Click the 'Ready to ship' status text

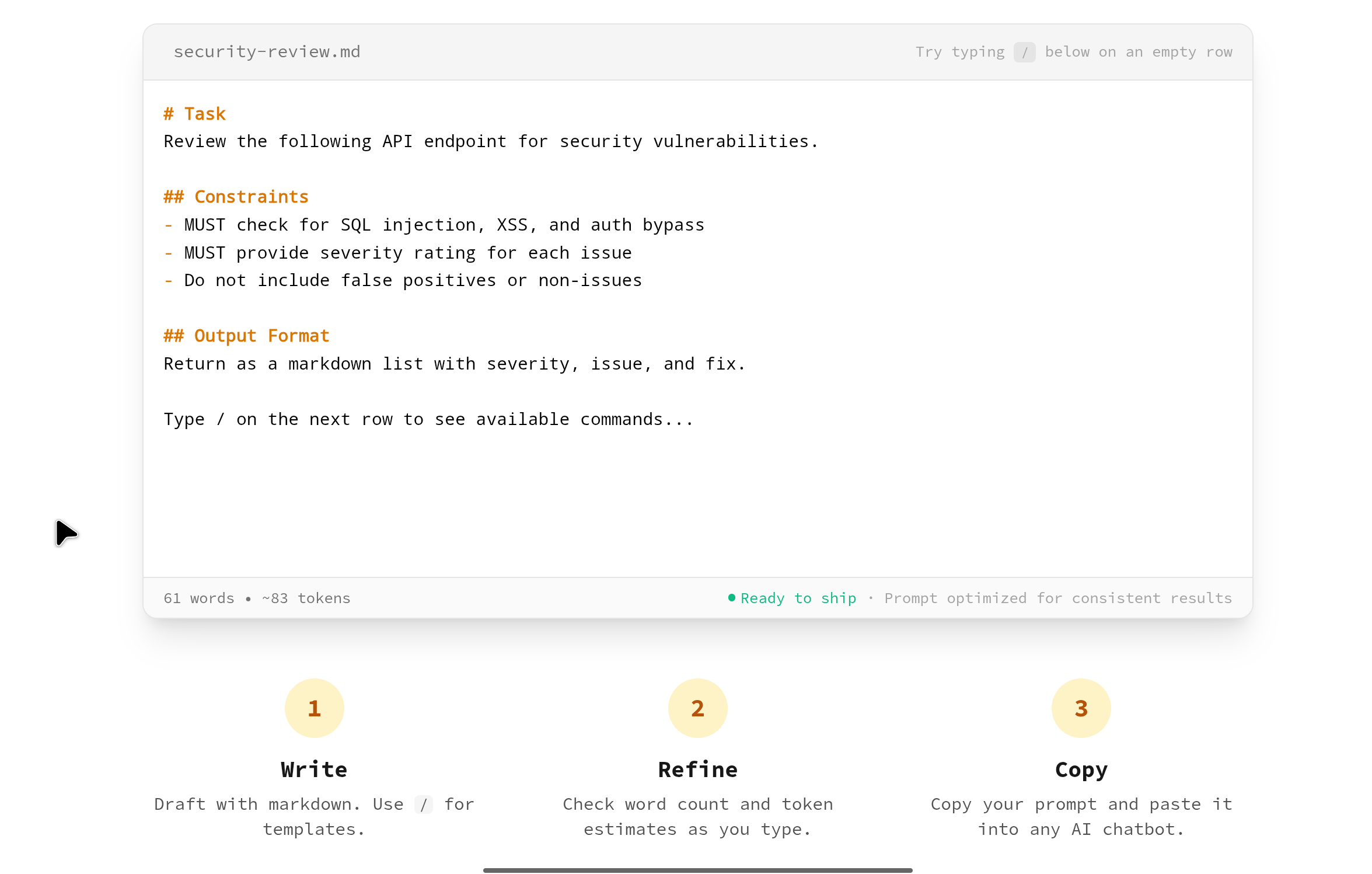pyautogui.click(x=798, y=598)
